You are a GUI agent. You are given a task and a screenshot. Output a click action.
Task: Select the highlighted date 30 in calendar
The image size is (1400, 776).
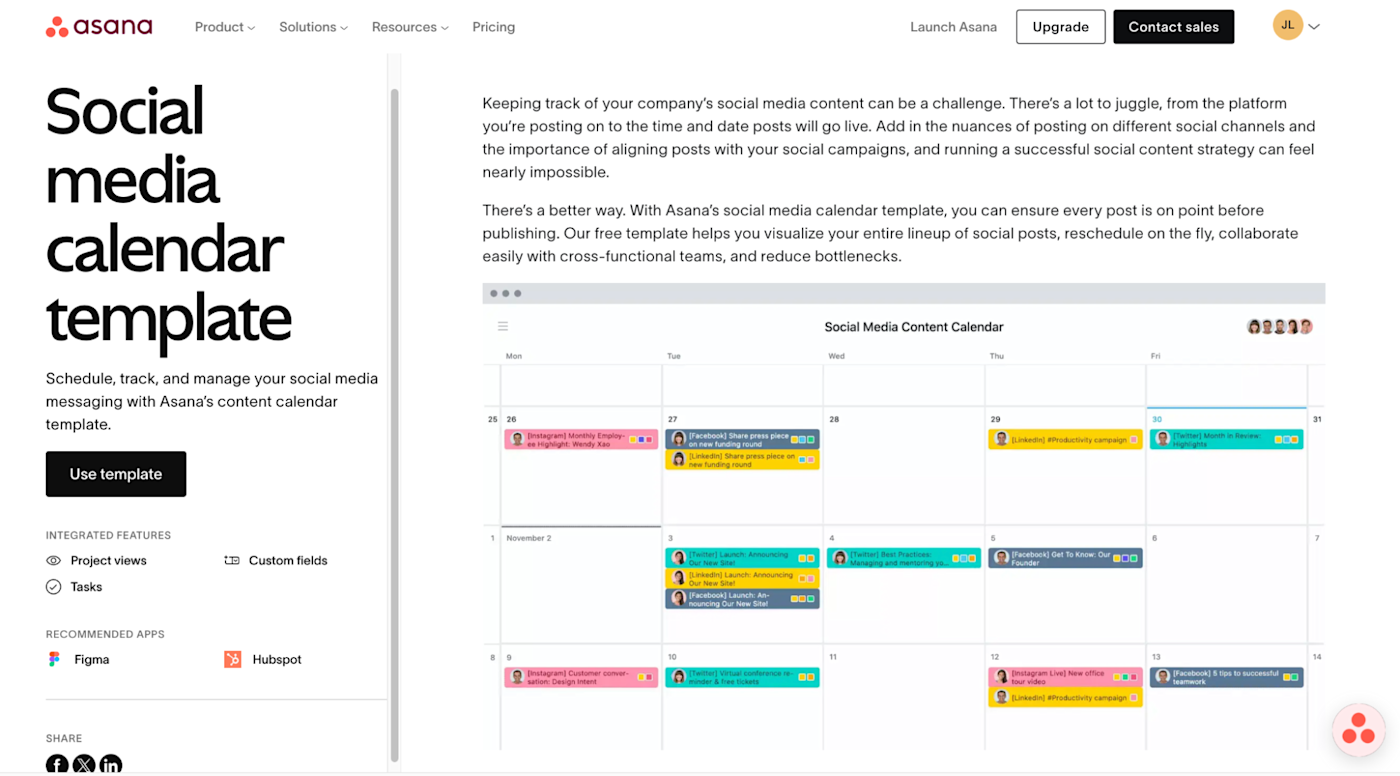pyautogui.click(x=1156, y=419)
